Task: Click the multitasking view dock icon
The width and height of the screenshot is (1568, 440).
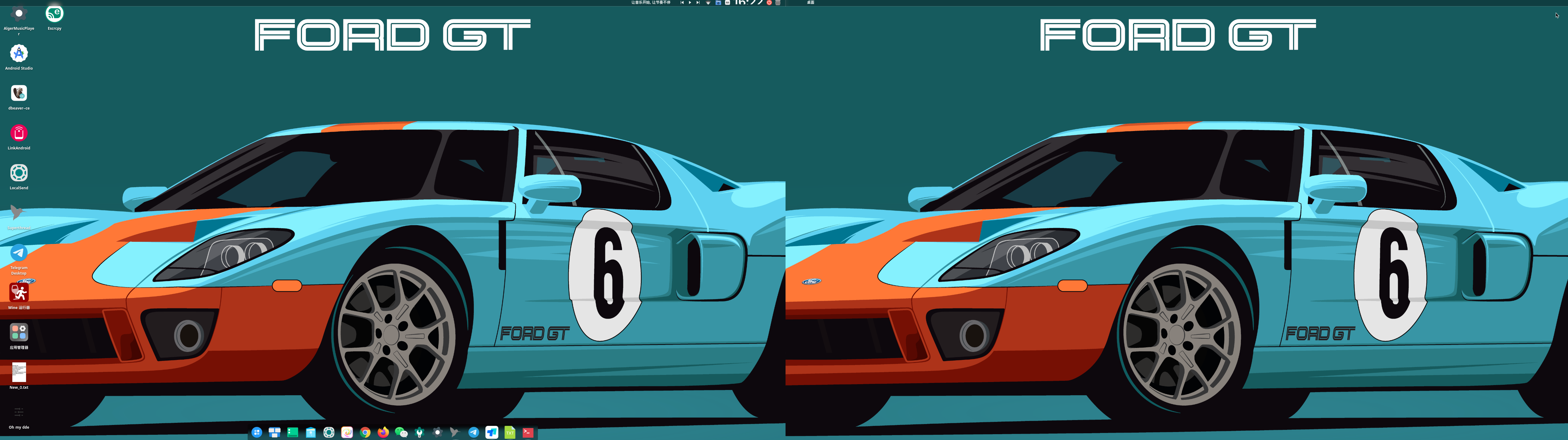Action: (275, 432)
